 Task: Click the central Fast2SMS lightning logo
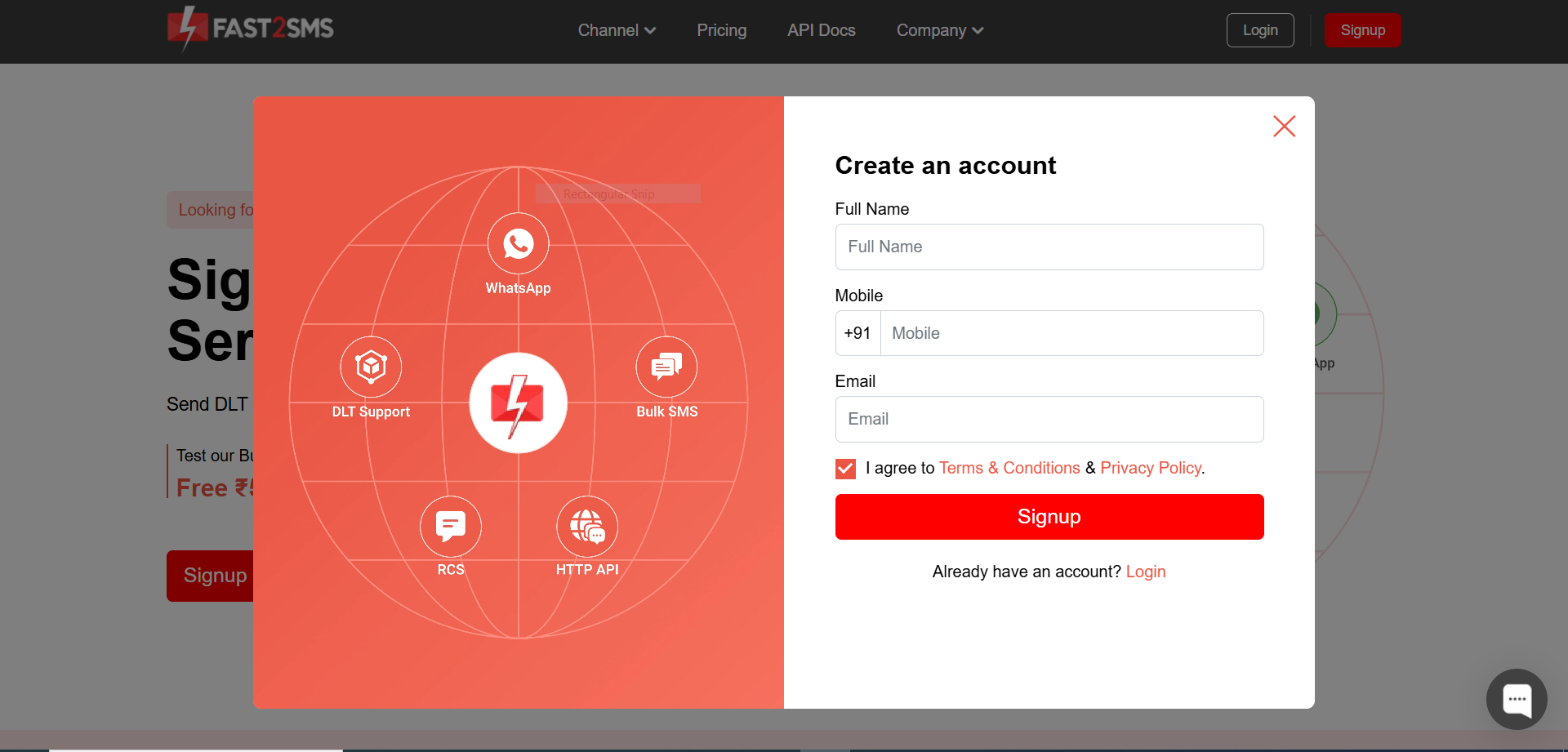click(518, 403)
